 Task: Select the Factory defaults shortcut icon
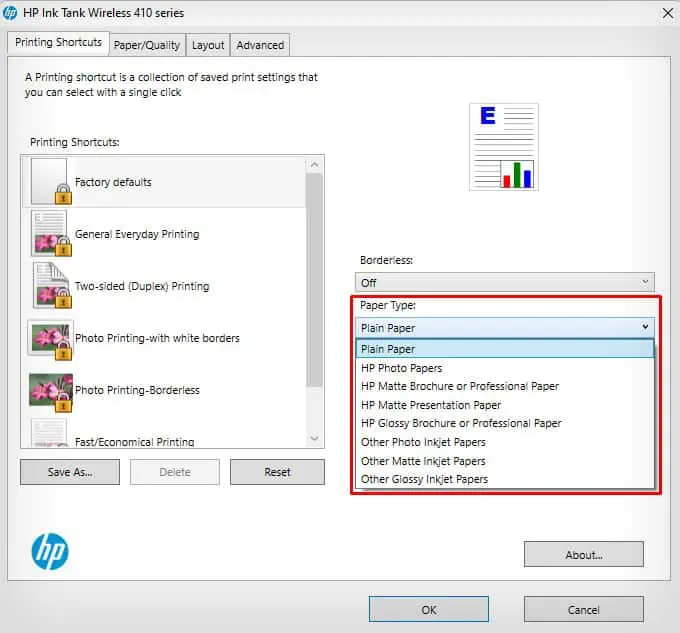pos(50,181)
